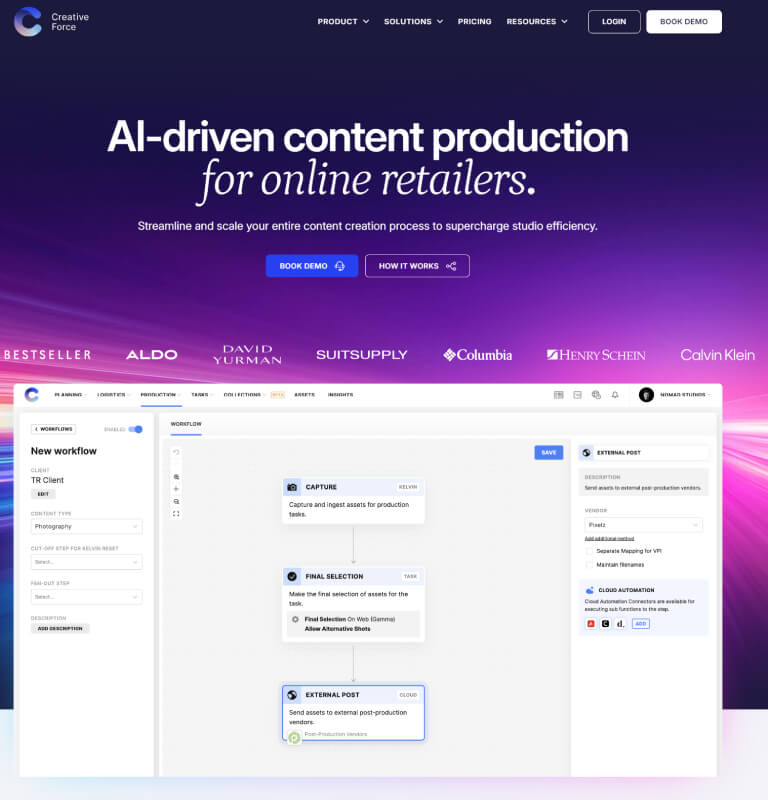Click the plus icon on canvas toolbar

pos(176,489)
